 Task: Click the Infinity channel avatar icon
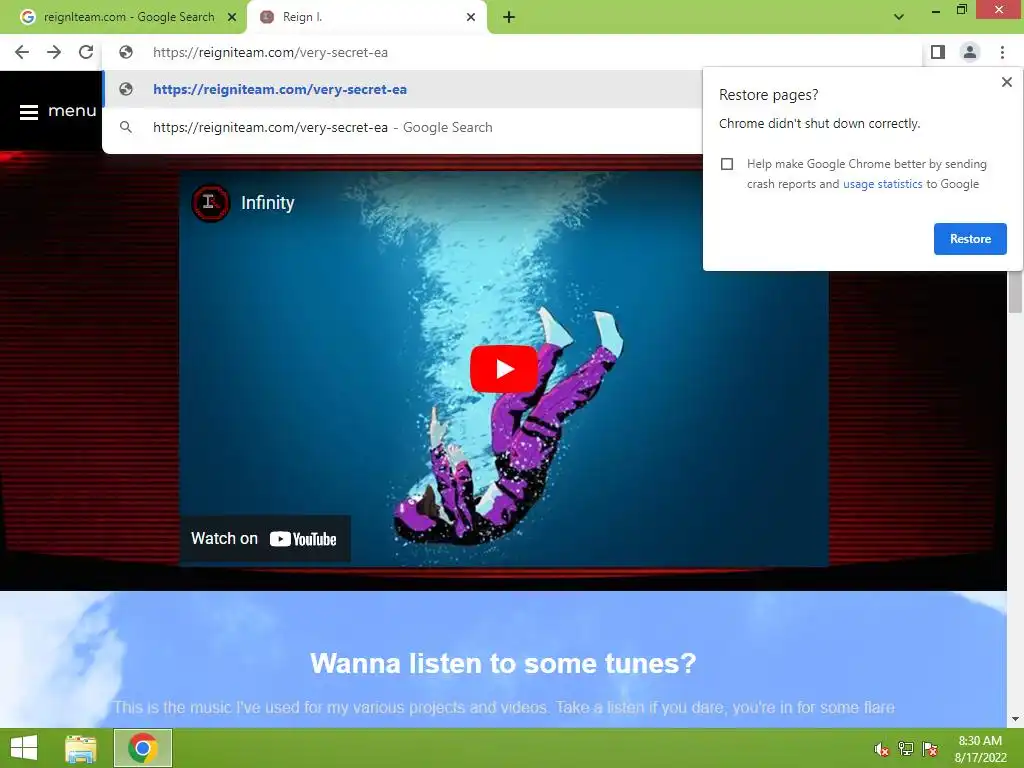(210, 203)
